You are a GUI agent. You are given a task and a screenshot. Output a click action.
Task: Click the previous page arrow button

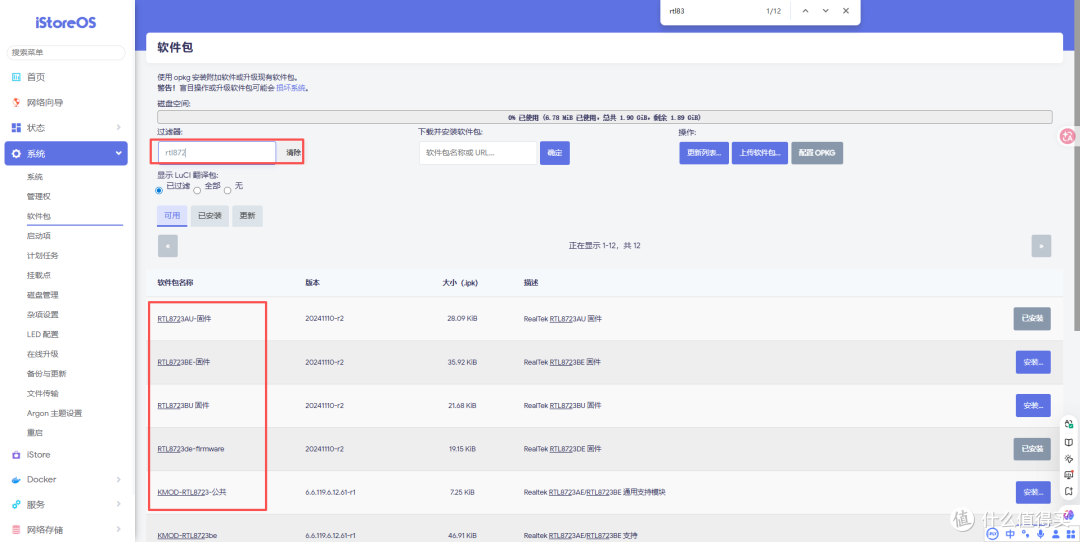[167, 246]
